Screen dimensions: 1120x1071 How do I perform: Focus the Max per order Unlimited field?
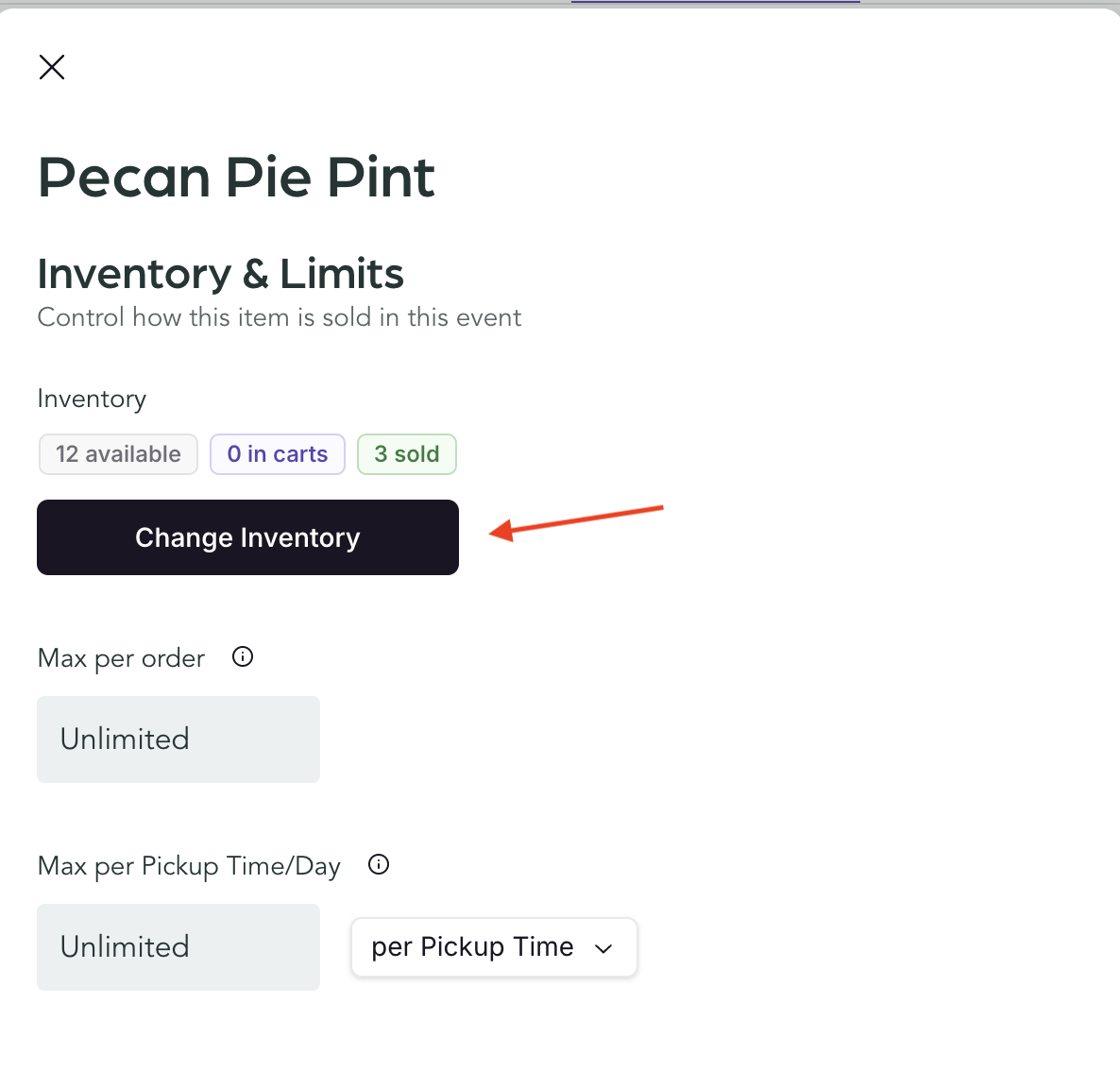click(178, 739)
